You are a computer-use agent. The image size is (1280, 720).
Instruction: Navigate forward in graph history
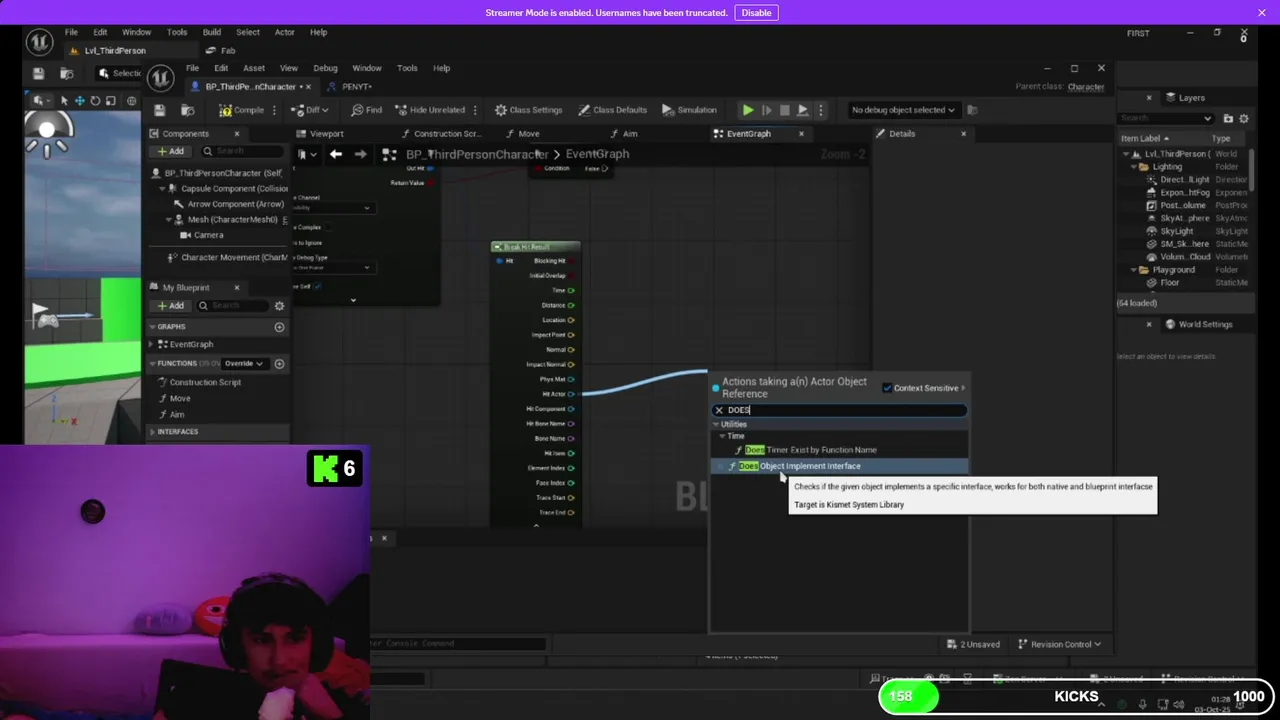pyautogui.click(x=360, y=154)
